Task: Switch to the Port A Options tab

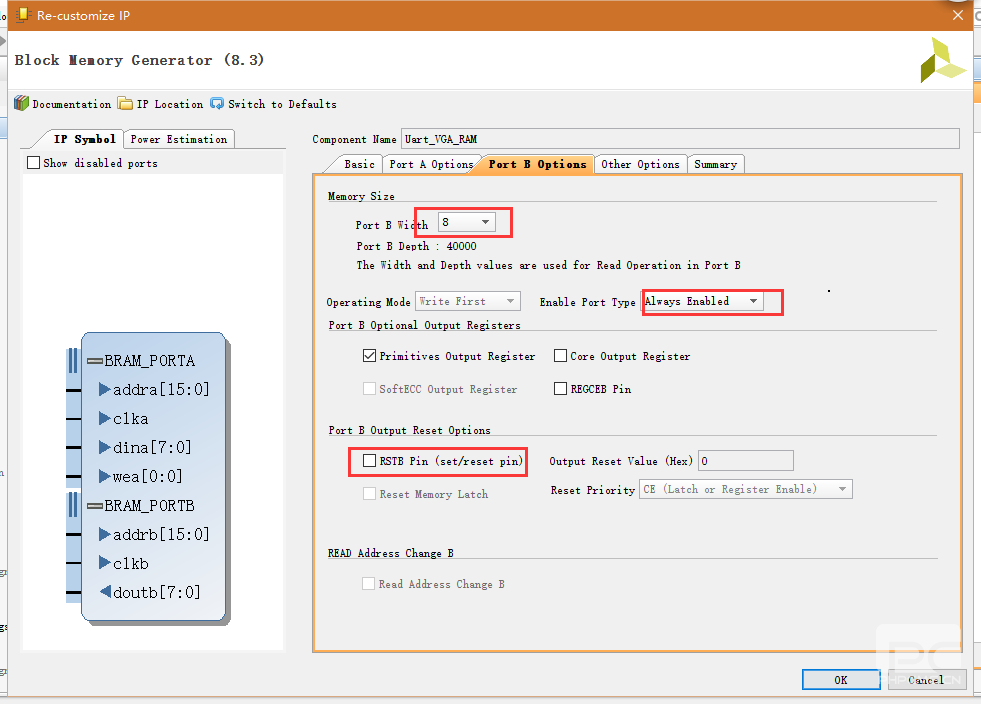Action: (431, 164)
